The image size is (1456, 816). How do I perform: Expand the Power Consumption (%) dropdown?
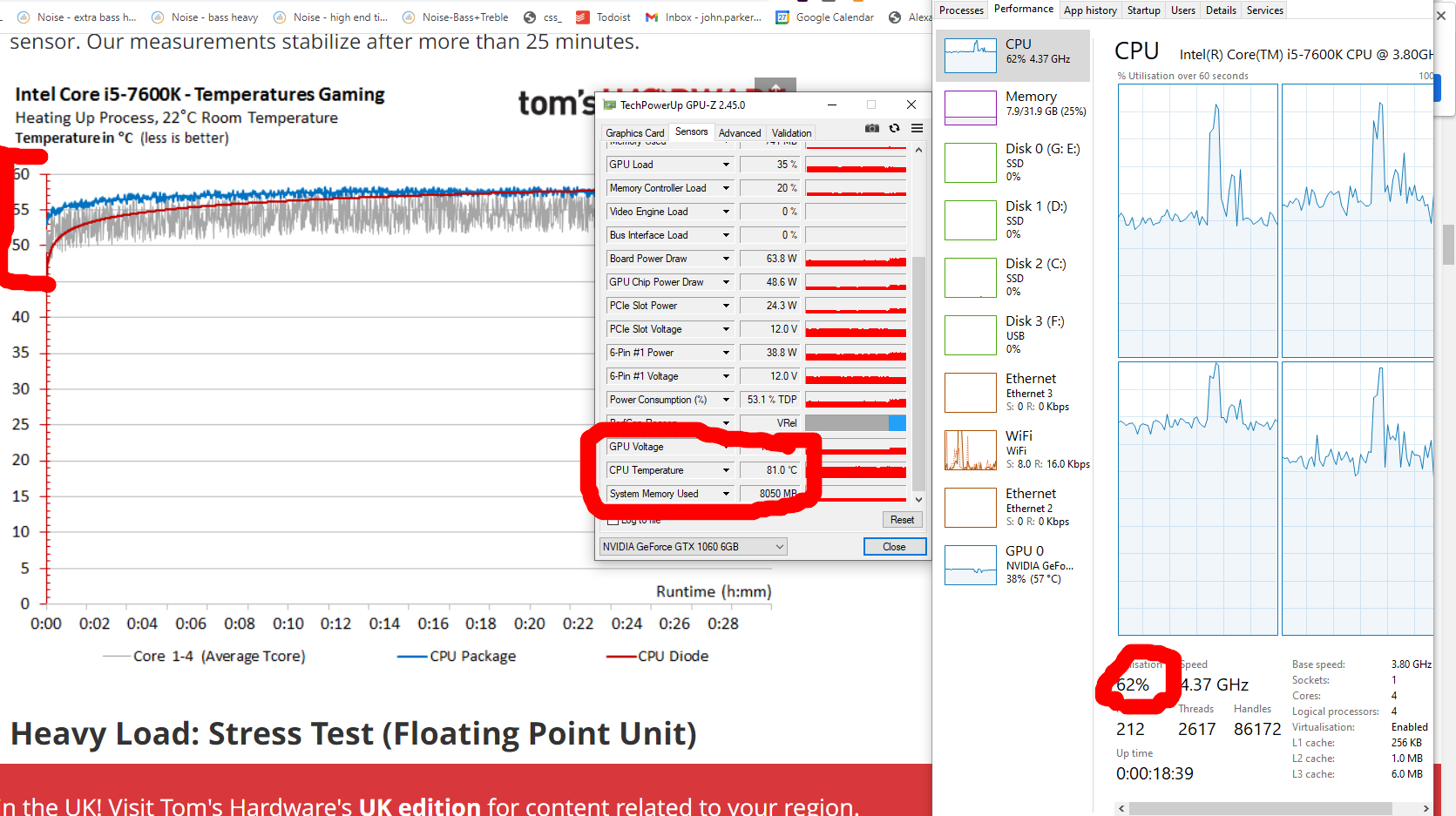point(726,400)
